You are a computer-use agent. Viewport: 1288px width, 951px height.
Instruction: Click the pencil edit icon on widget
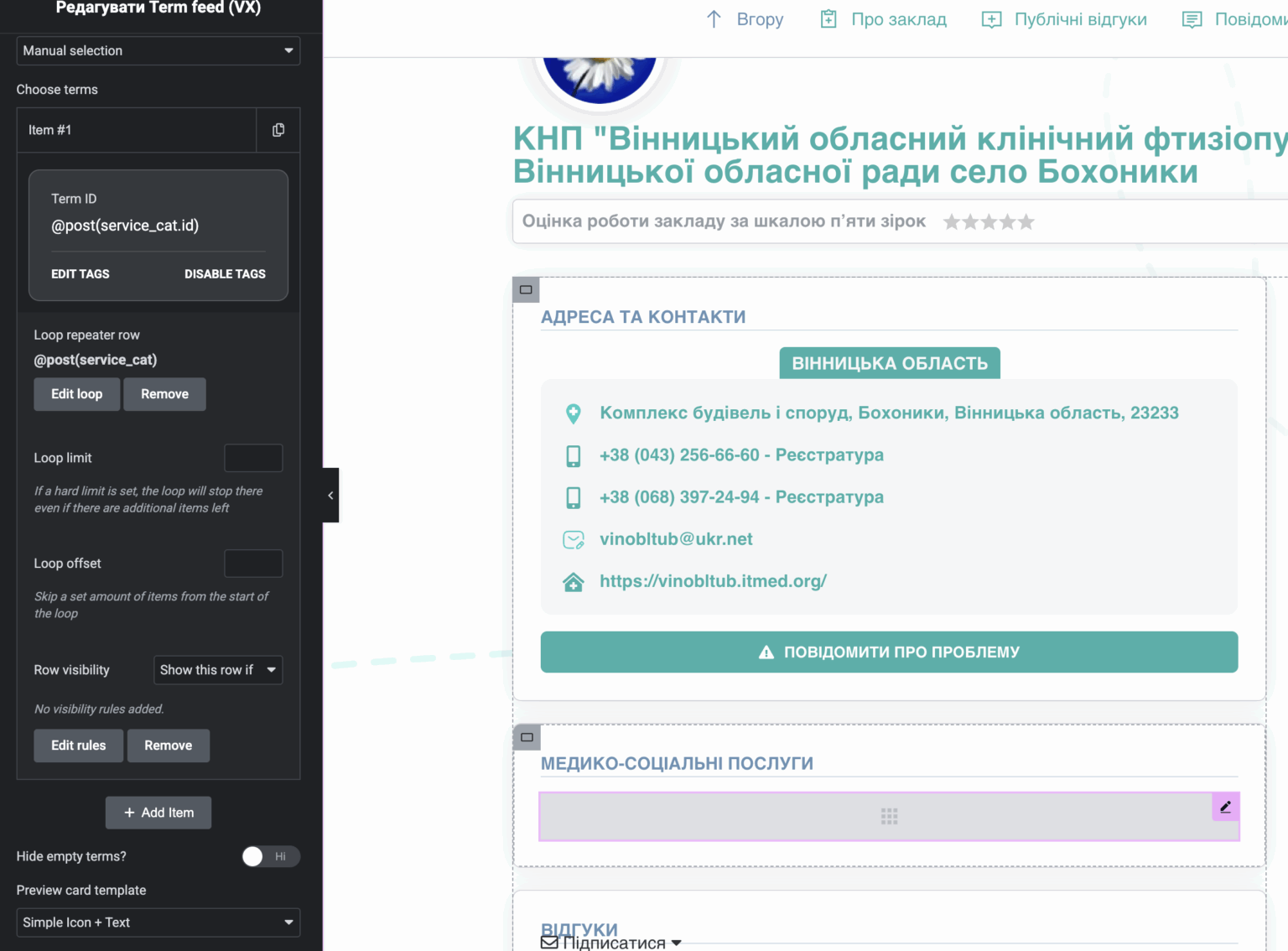pyautogui.click(x=1225, y=807)
